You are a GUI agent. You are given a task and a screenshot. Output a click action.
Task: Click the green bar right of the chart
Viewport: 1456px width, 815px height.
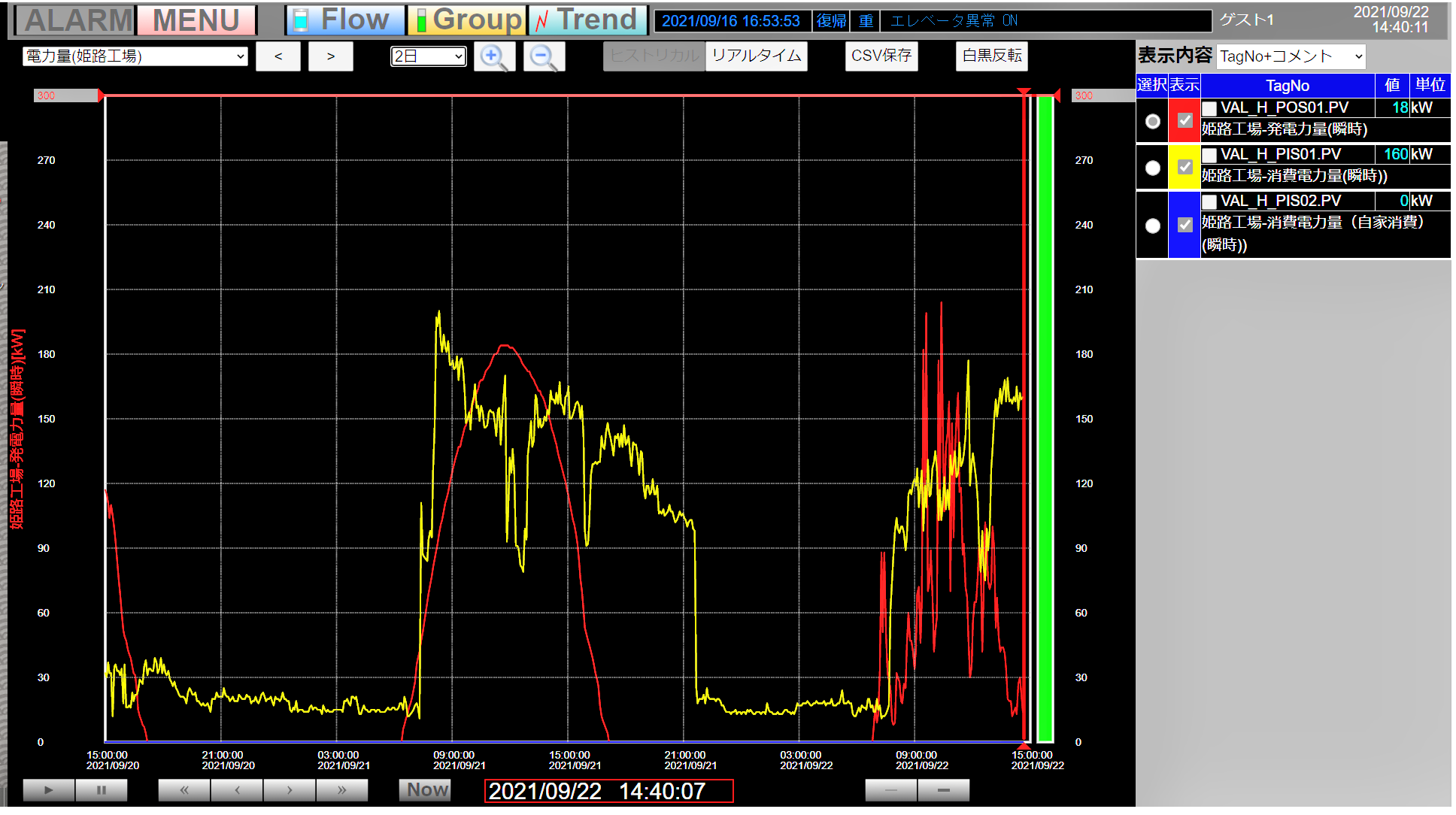(x=1045, y=419)
